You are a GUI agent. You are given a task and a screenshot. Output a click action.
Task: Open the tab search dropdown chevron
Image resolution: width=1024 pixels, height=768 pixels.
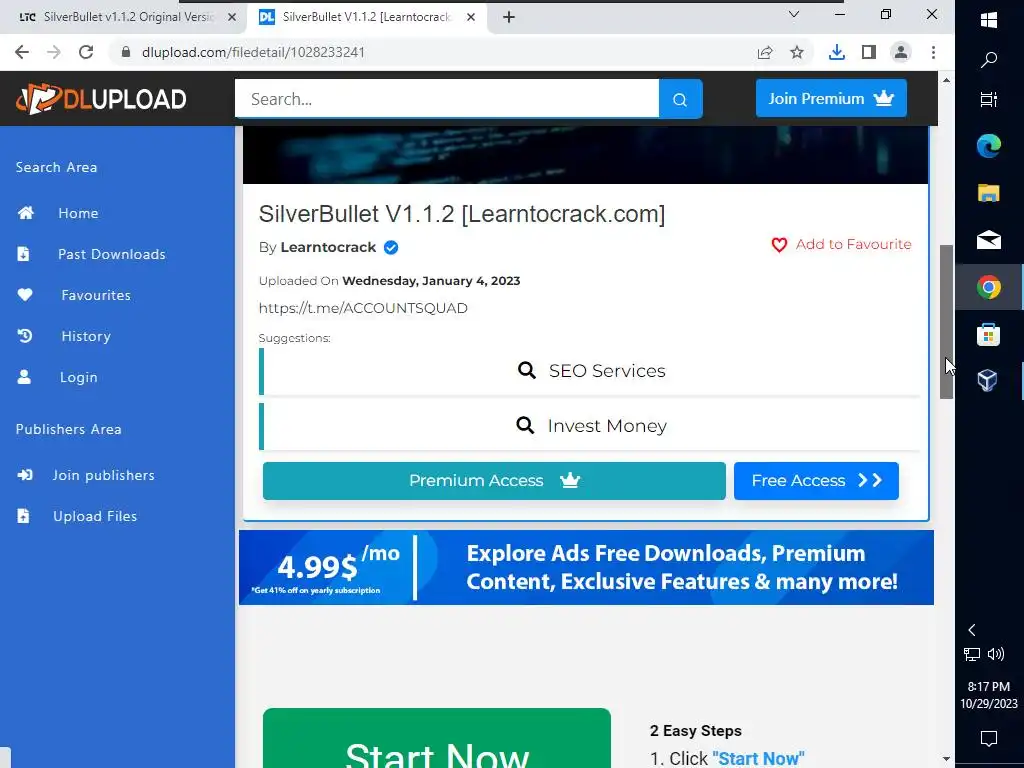(794, 14)
